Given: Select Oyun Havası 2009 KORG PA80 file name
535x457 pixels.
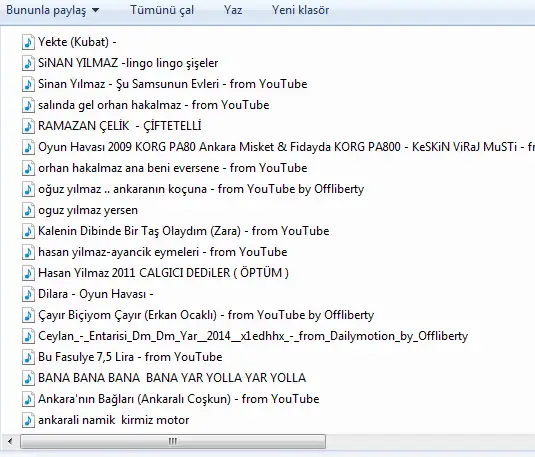Looking at the screenshot, I should 286,147.
